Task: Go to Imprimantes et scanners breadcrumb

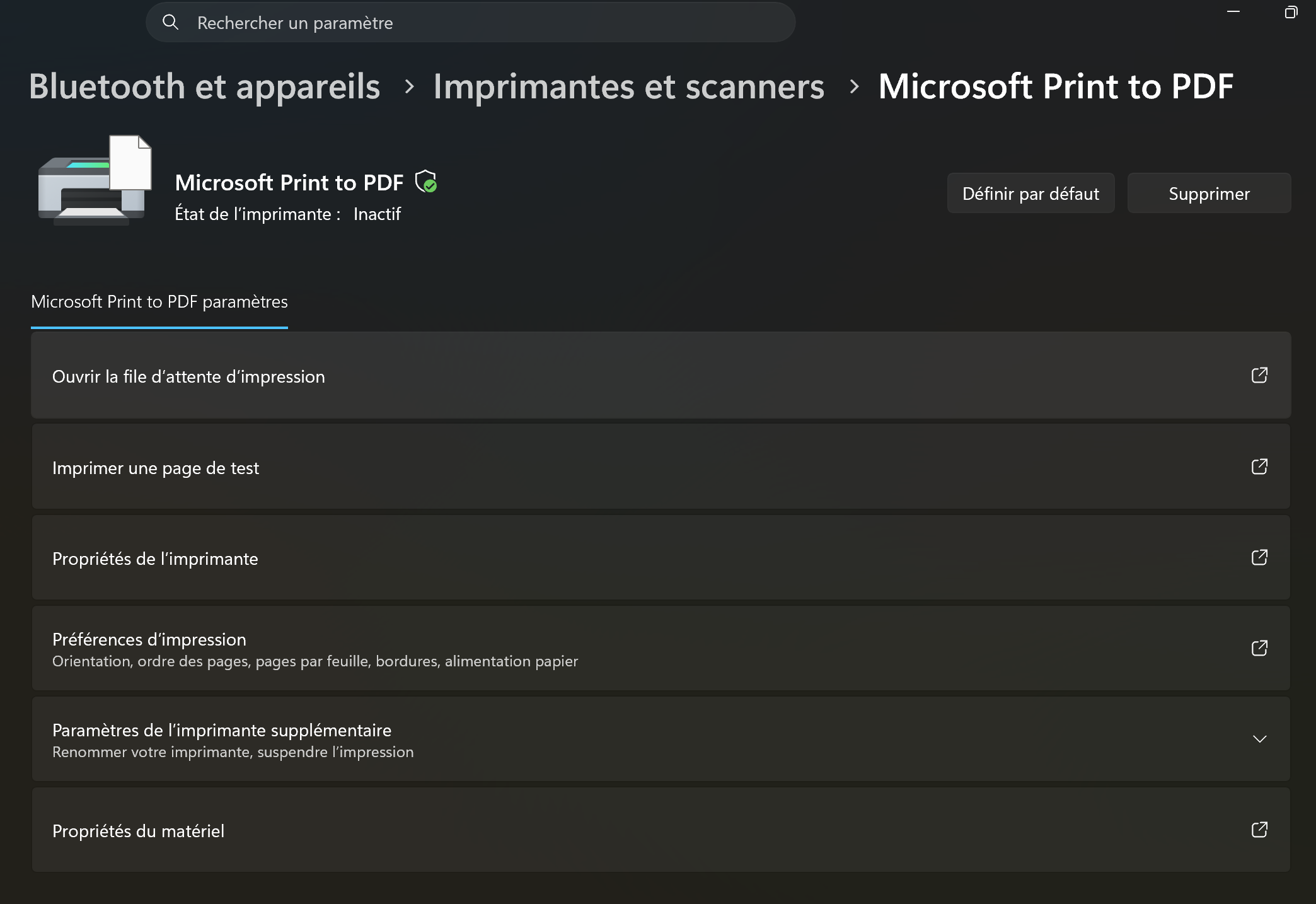Action: point(628,86)
